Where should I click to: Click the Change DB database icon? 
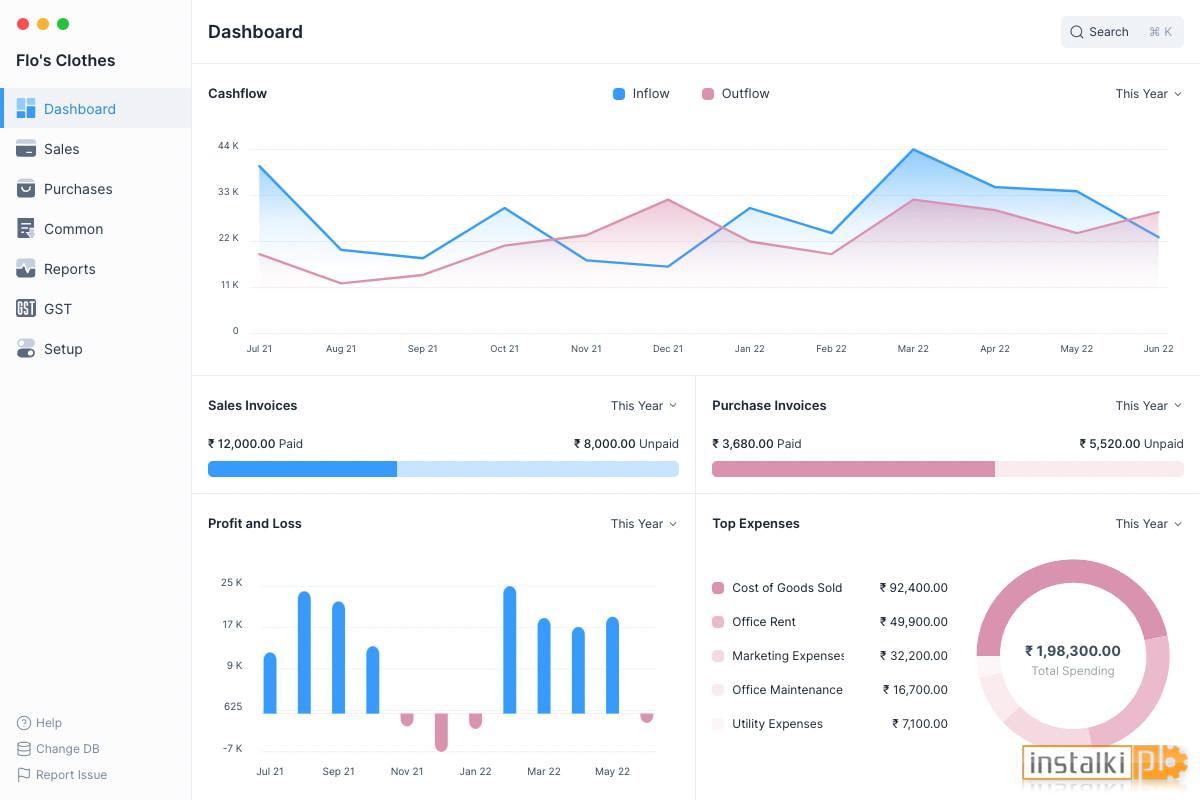click(x=24, y=748)
